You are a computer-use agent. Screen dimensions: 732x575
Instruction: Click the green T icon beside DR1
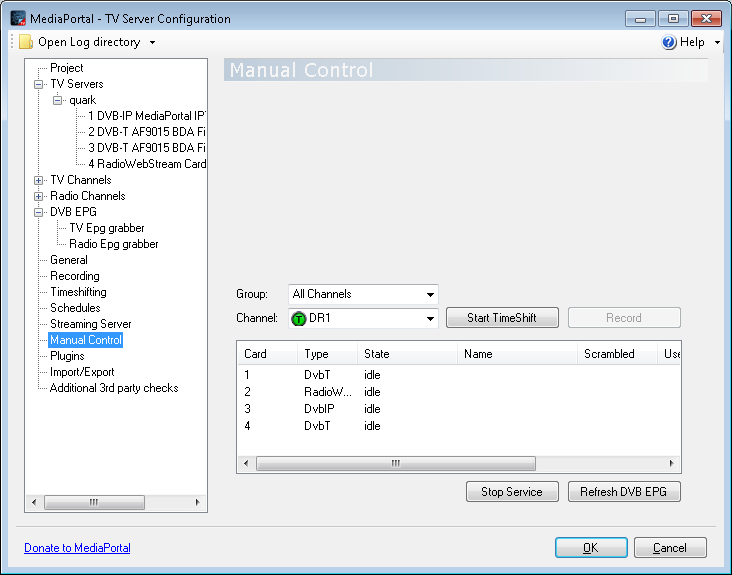[298, 319]
